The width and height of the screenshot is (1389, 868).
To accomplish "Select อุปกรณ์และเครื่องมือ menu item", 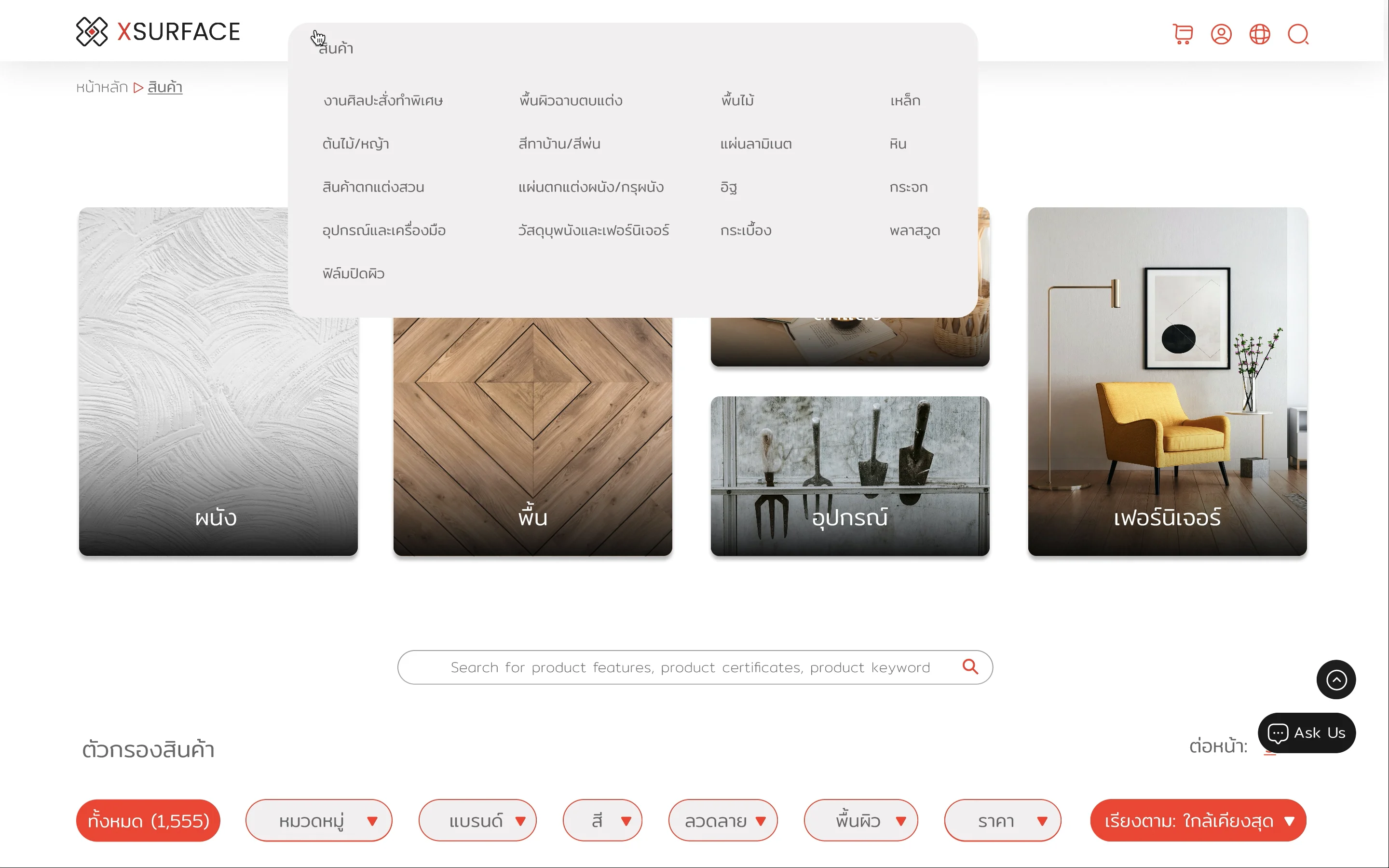I will (383, 230).
